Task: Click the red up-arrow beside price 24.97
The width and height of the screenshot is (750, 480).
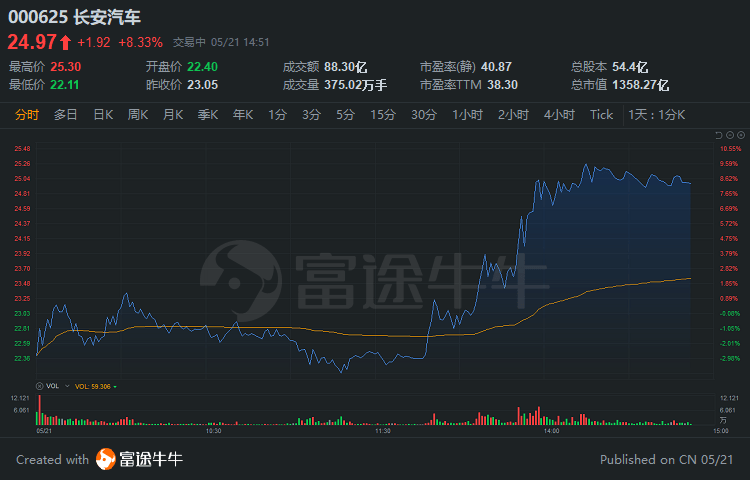Action: 66,43
